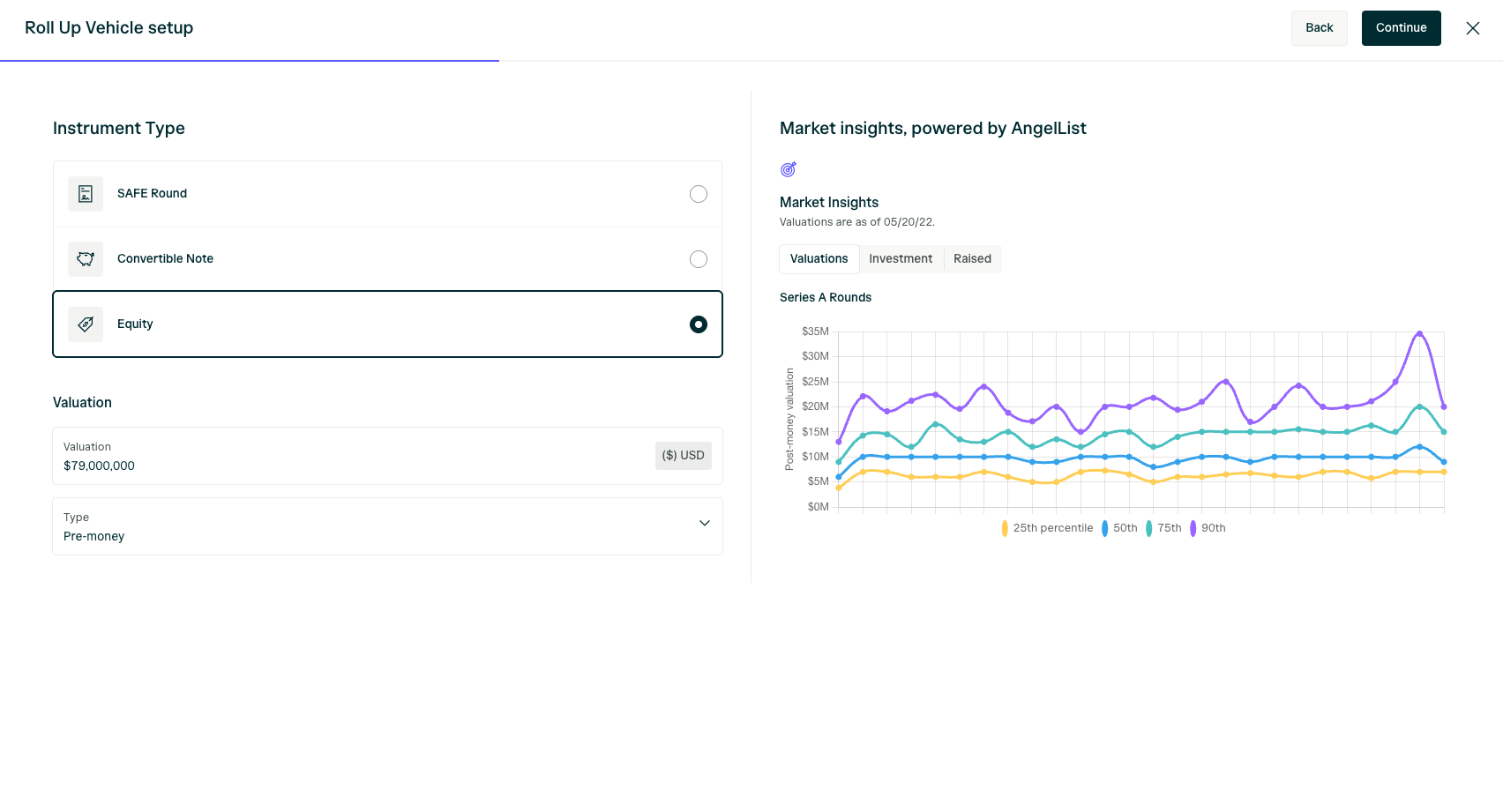Click the Convertible Note piggy bank icon
1503x812 pixels.
click(86, 259)
